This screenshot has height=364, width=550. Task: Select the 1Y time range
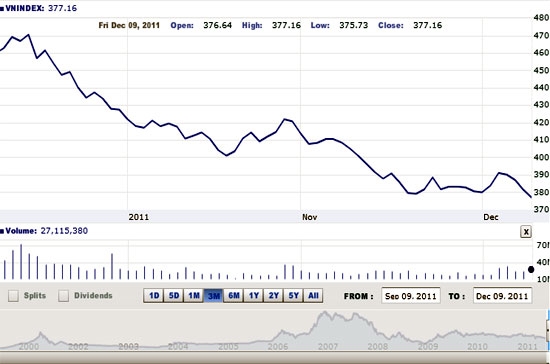click(254, 296)
